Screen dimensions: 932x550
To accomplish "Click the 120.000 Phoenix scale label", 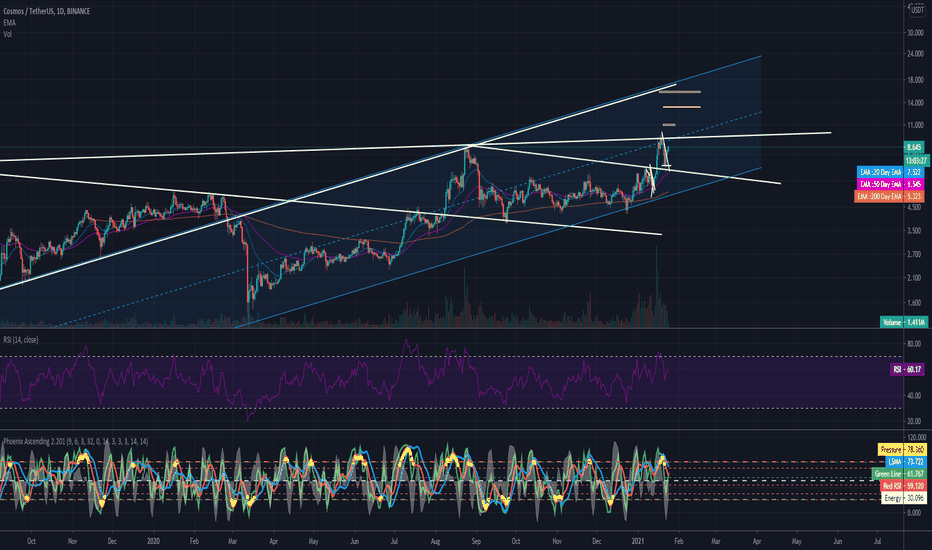I will click(916, 437).
